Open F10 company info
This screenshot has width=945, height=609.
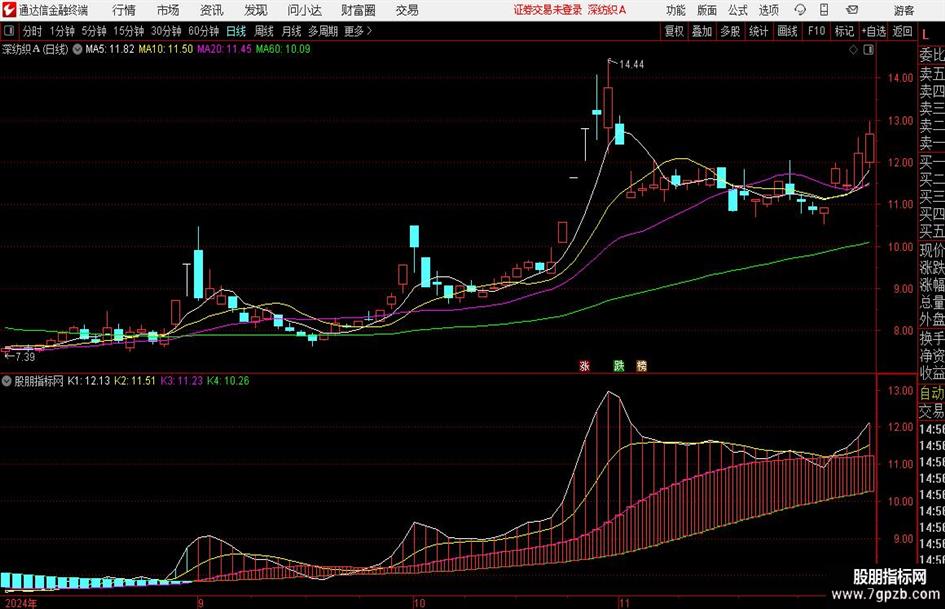[816, 31]
